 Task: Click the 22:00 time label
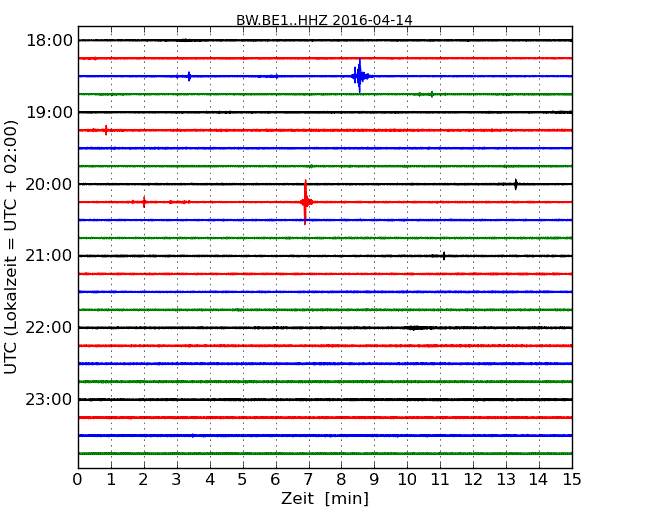coord(49,328)
